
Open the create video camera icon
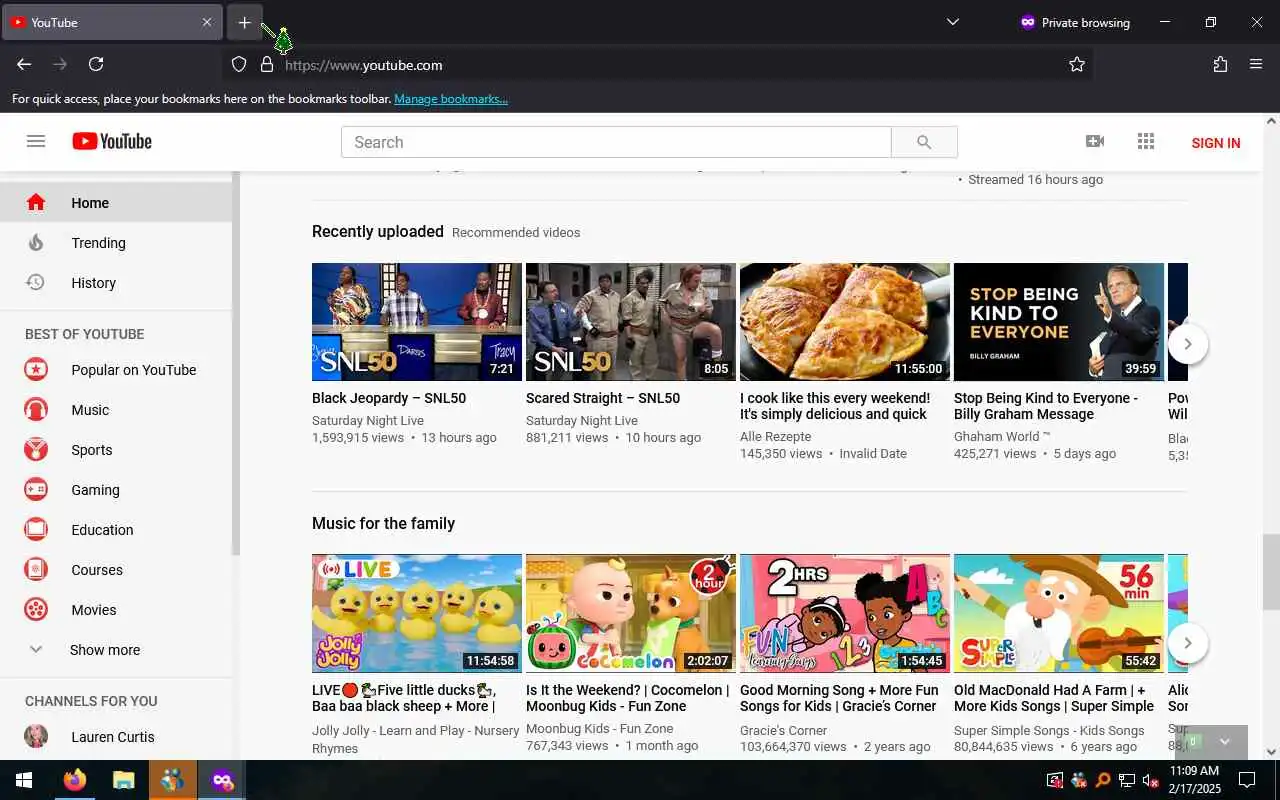tap(1095, 142)
